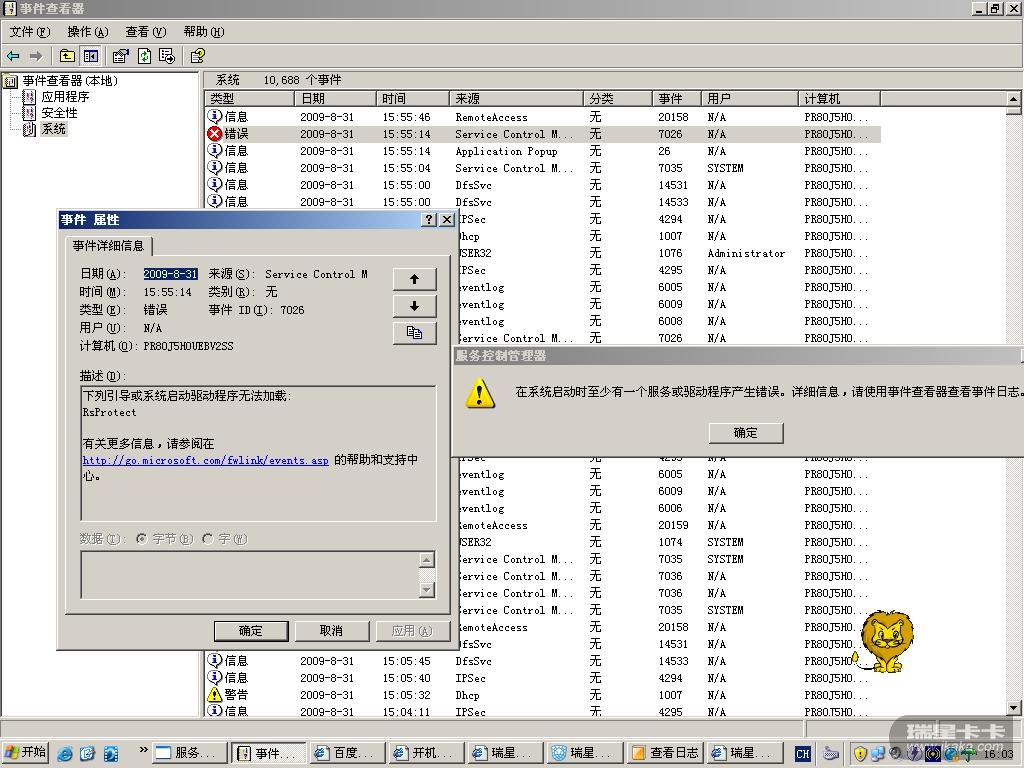
Task: Click the 开始 Start button on taskbar
Action: click(26, 753)
